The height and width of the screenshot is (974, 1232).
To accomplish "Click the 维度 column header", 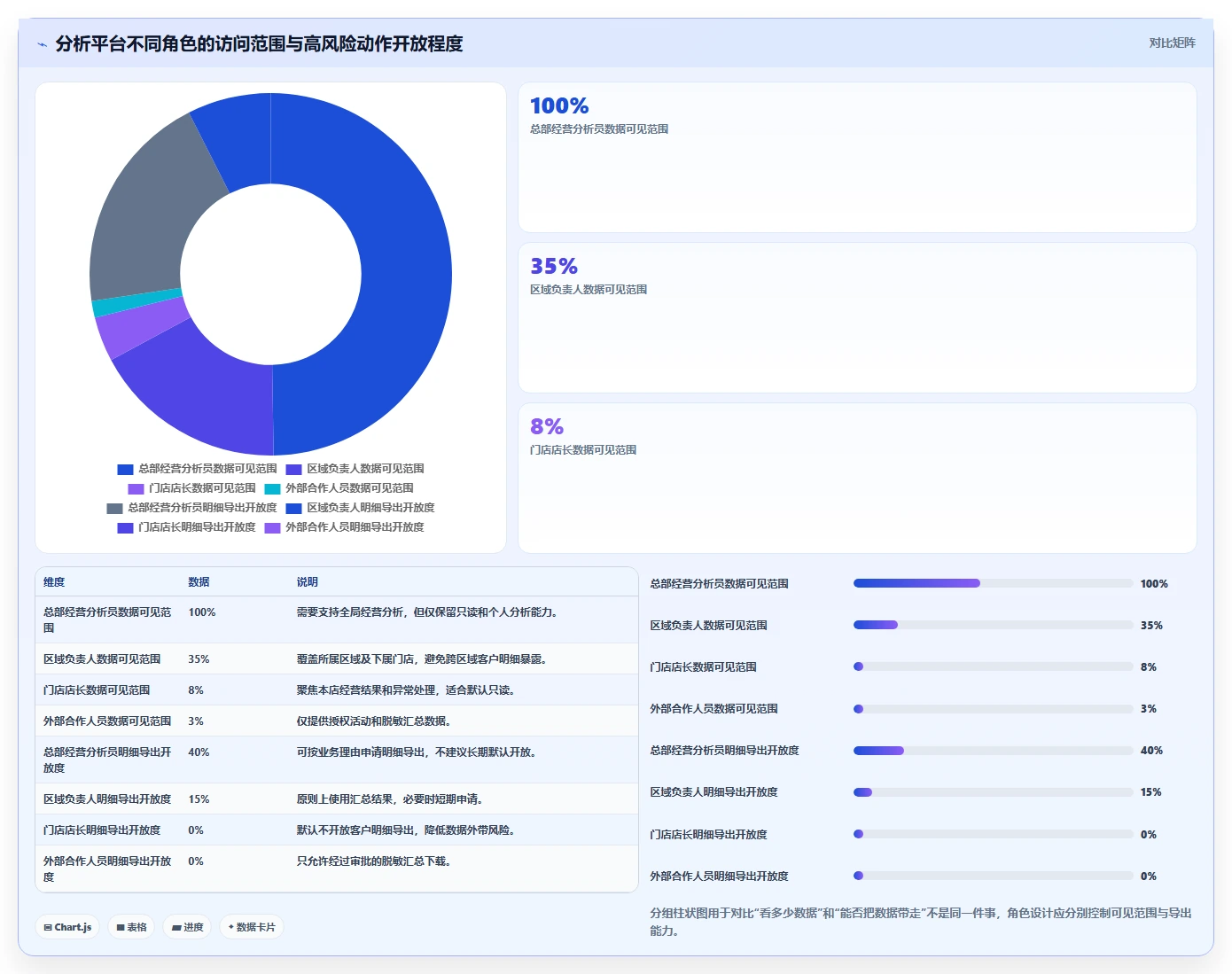I will [54, 582].
